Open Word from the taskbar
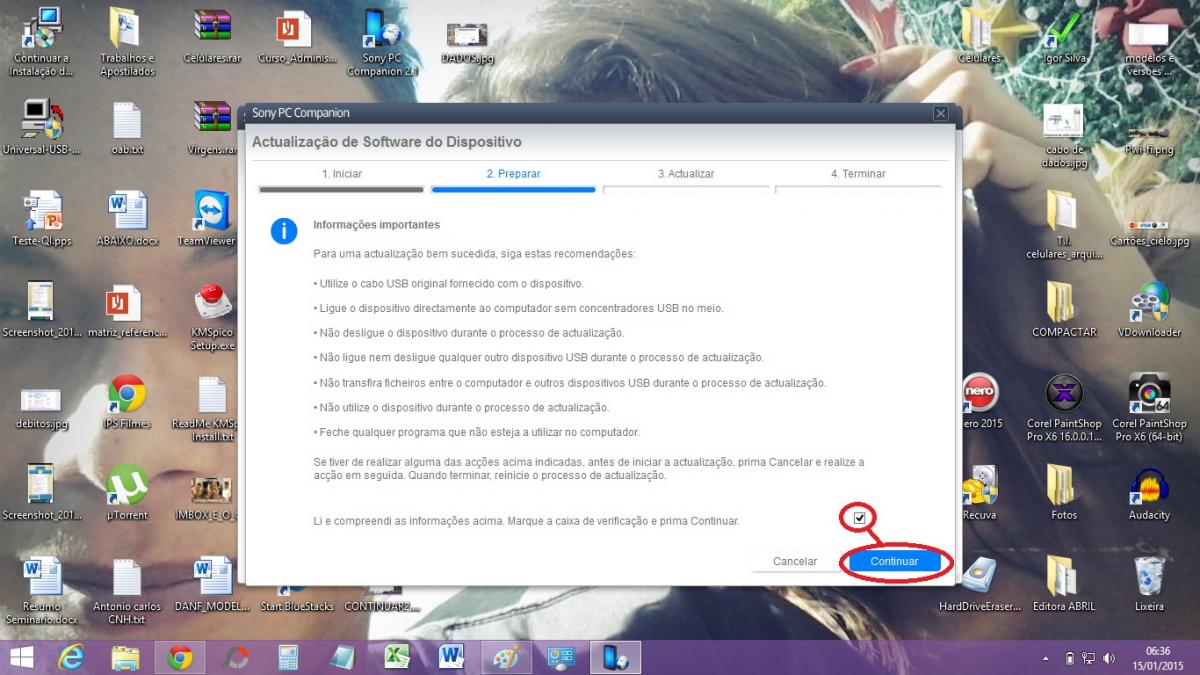The height and width of the screenshot is (675, 1200). 452,657
